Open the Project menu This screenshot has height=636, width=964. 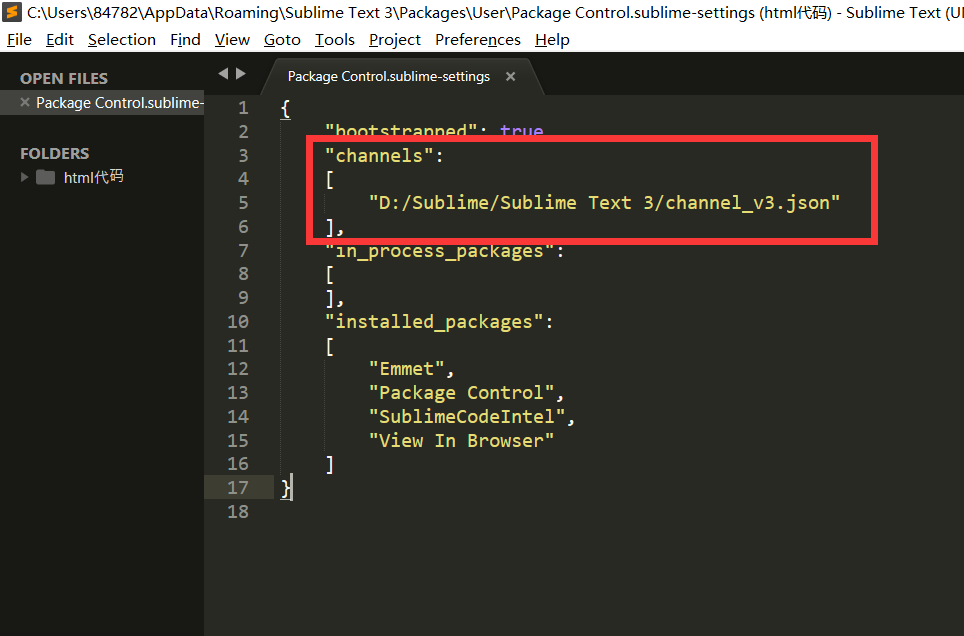click(x=395, y=40)
